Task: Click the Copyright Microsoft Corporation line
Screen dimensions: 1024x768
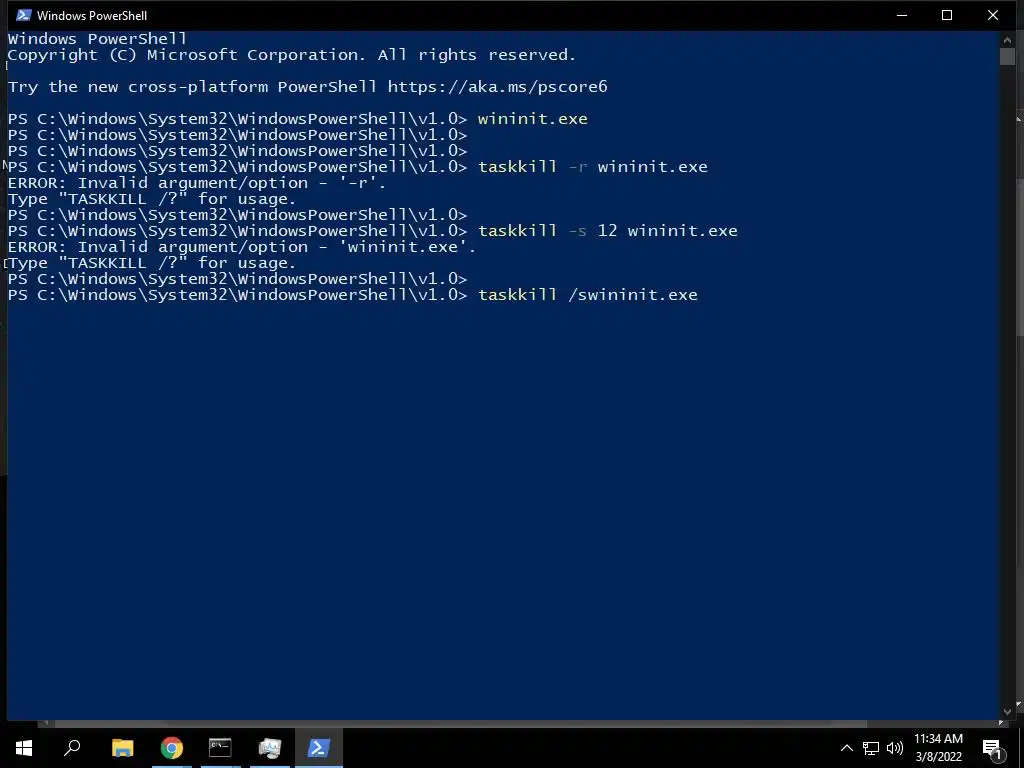Action: pyautogui.click(x=292, y=55)
